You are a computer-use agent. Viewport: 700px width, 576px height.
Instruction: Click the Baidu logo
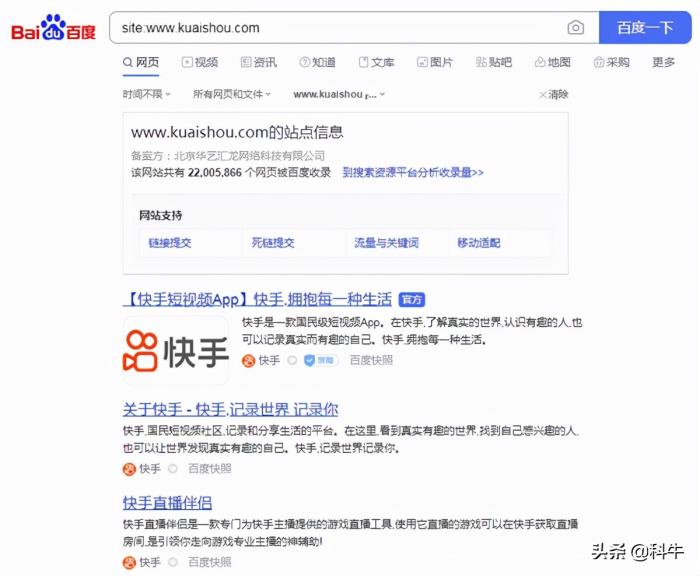tap(53, 28)
